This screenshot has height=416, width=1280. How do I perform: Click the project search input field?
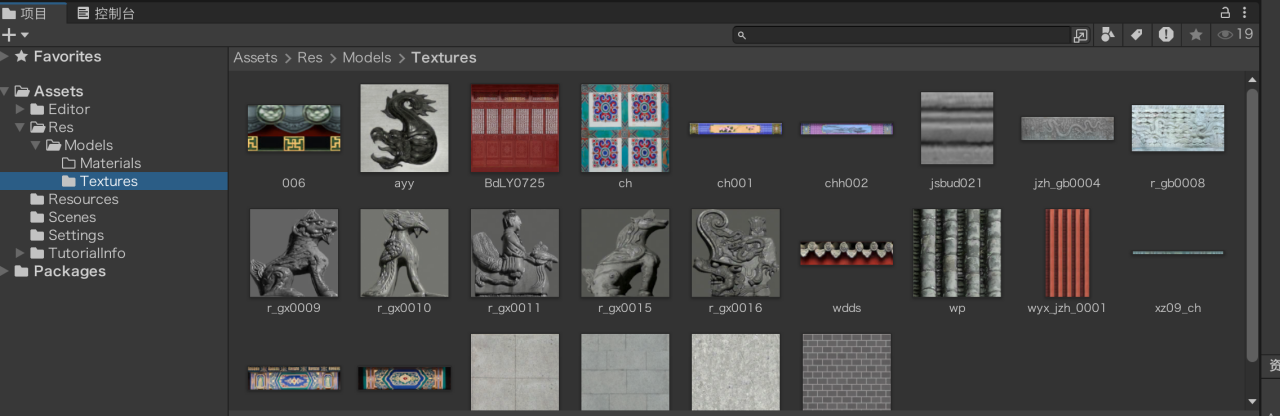pos(901,35)
